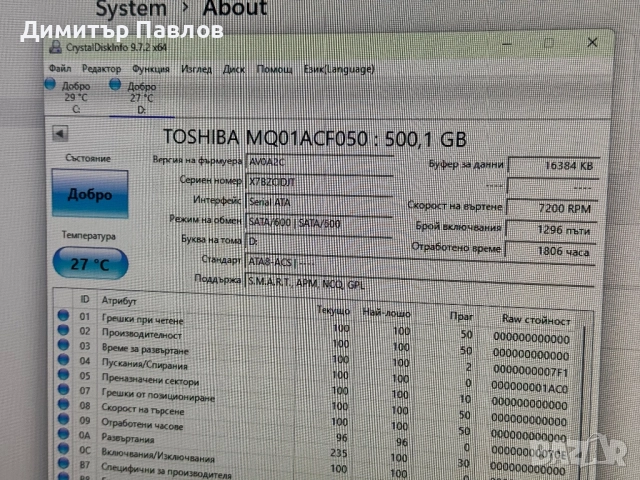Viewport: 640px width, 480px height.
Task: Click status icon for attribute 04
Action: click(63, 360)
